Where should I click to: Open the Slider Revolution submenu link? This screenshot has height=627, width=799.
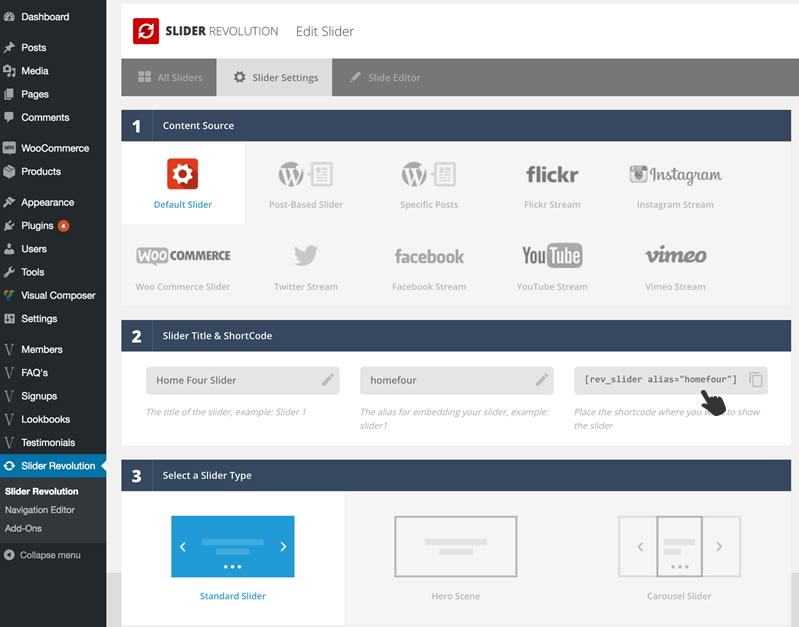pos(41,491)
